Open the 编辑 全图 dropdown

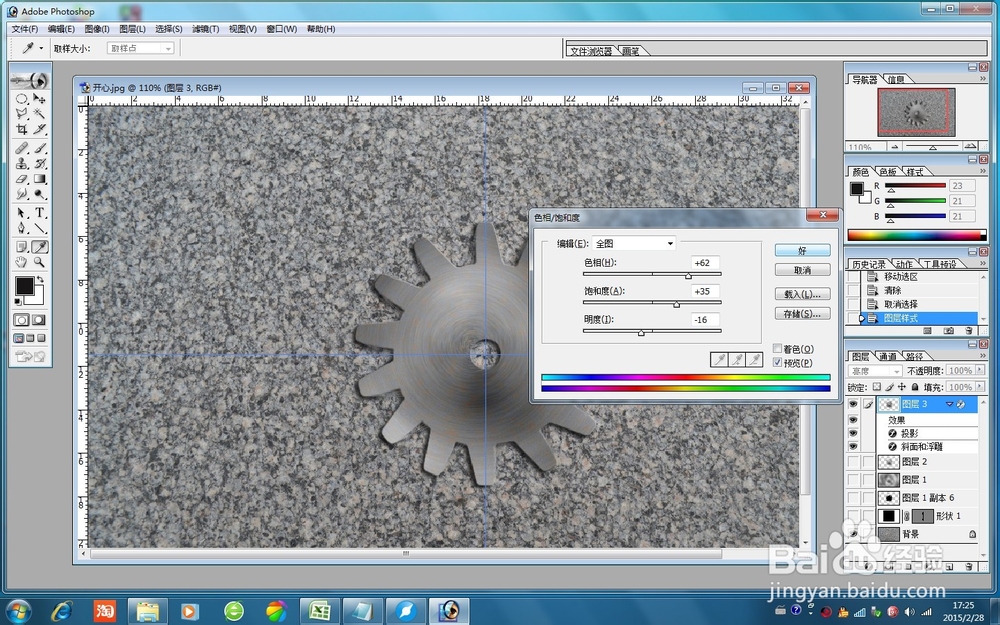click(633, 244)
